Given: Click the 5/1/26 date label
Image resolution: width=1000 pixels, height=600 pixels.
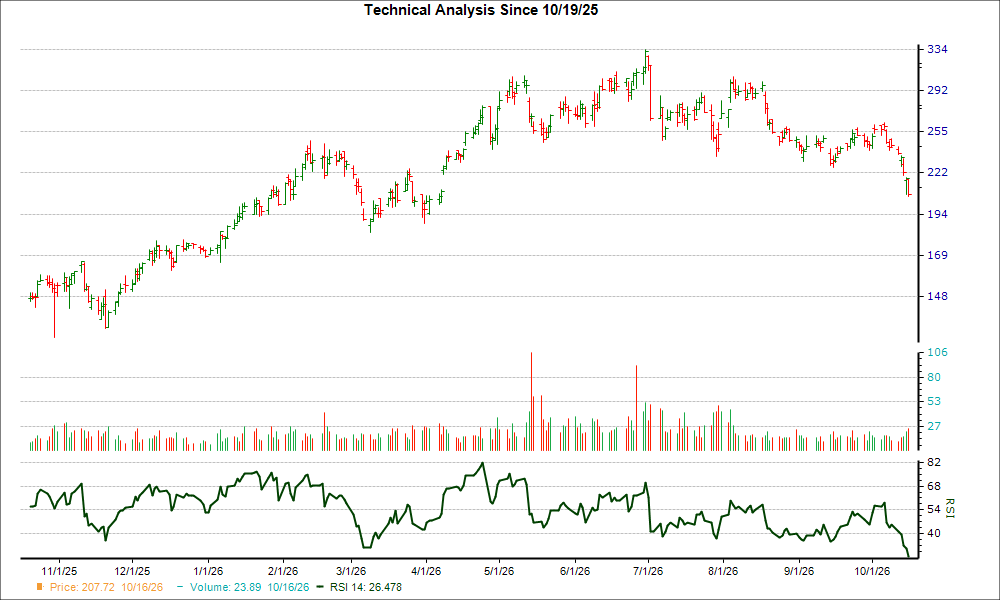Looking at the screenshot, I should click(499, 571).
